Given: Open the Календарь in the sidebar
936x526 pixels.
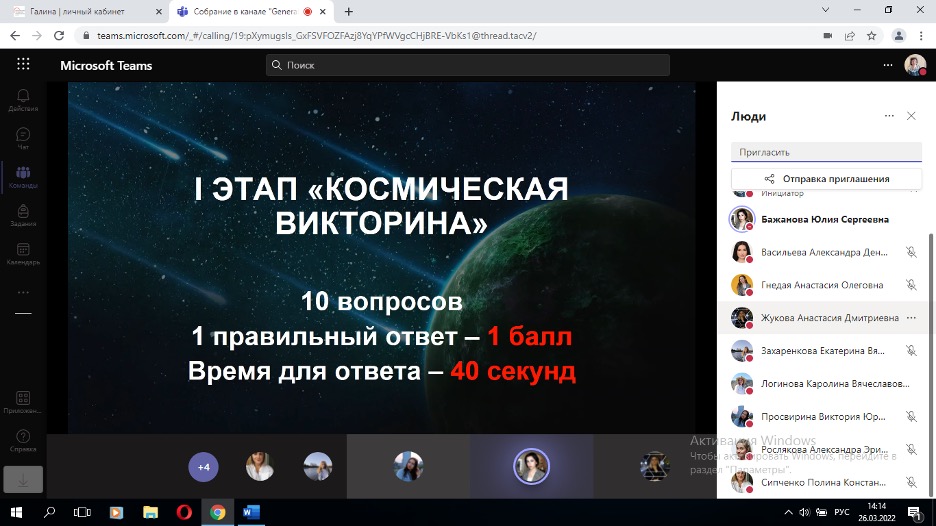Looking at the screenshot, I should click(23, 254).
